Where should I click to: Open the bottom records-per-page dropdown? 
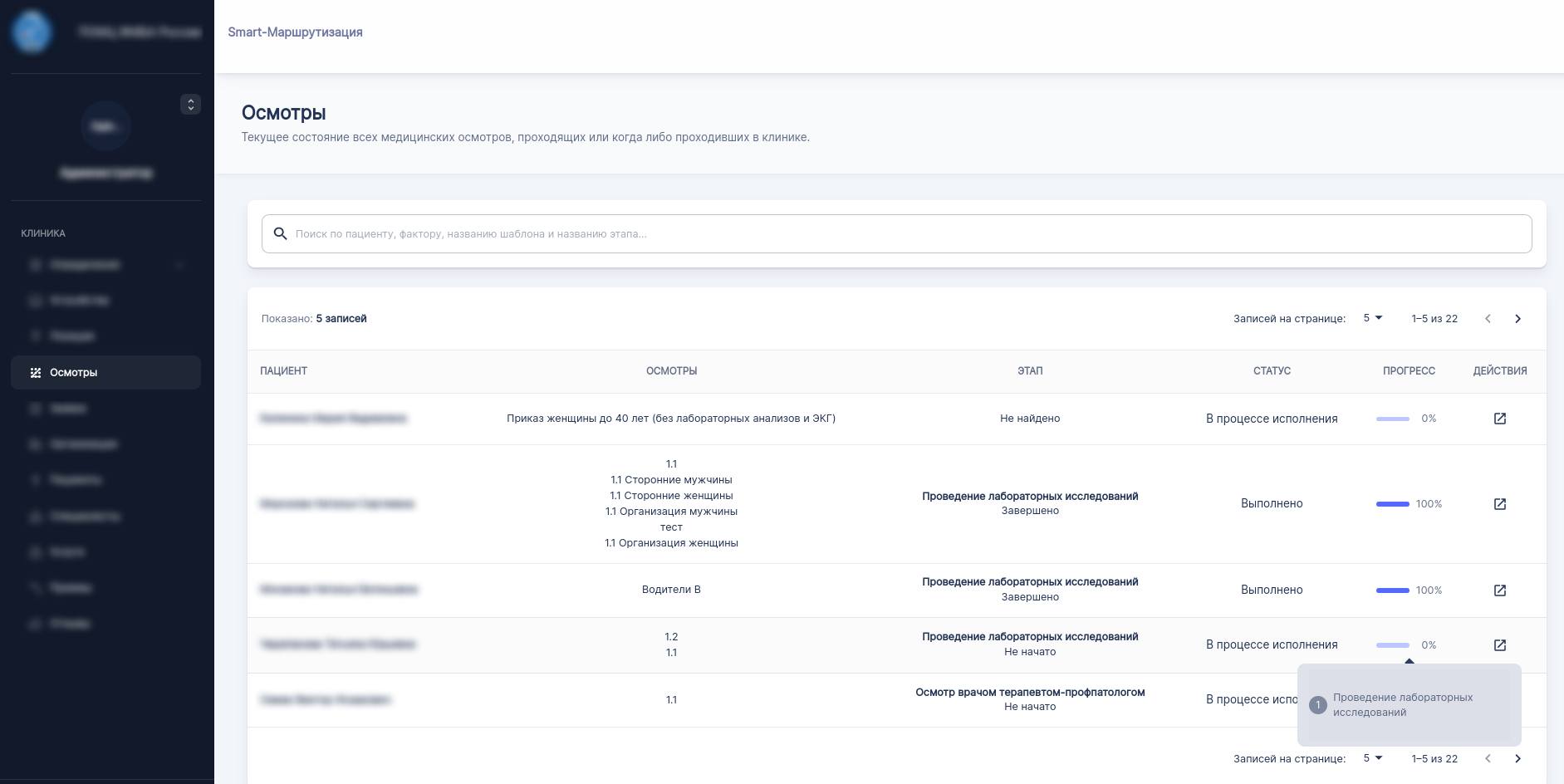(x=1372, y=758)
